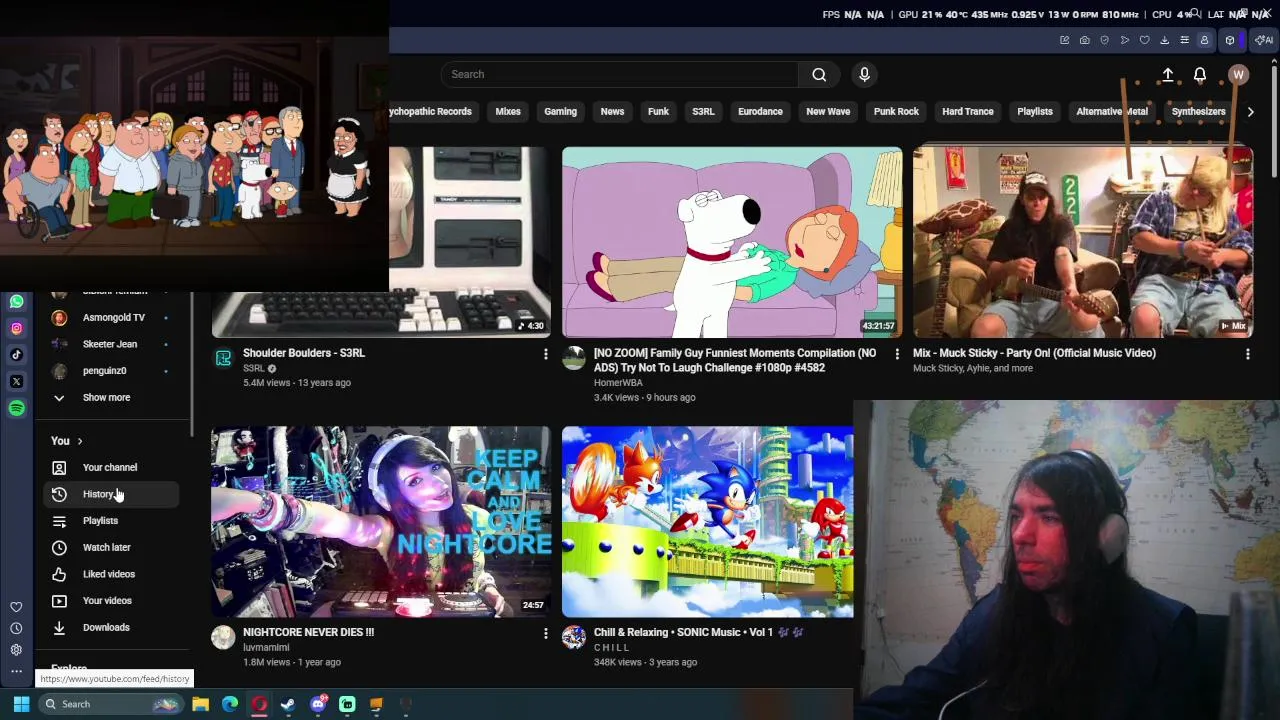Open options menu for Family Guy compilation
Image resolution: width=1280 pixels, height=720 pixels.
pos(896,354)
